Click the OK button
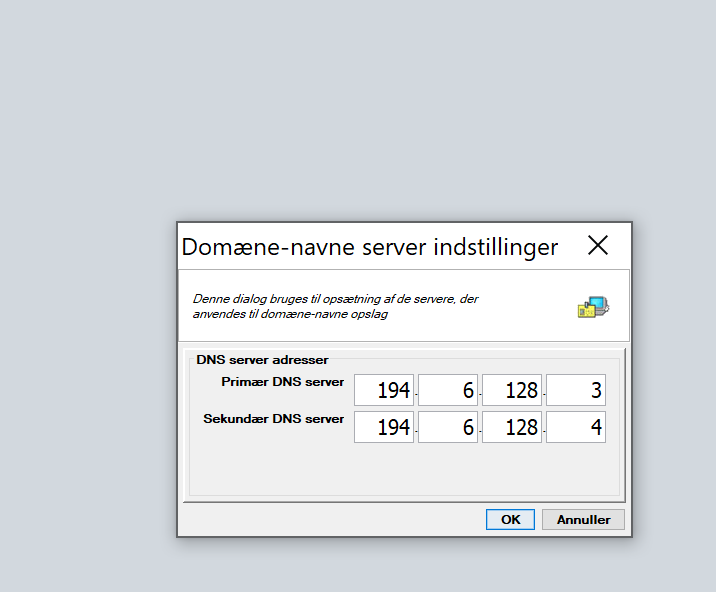This screenshot has width=716, height=592. pos(510,519)
